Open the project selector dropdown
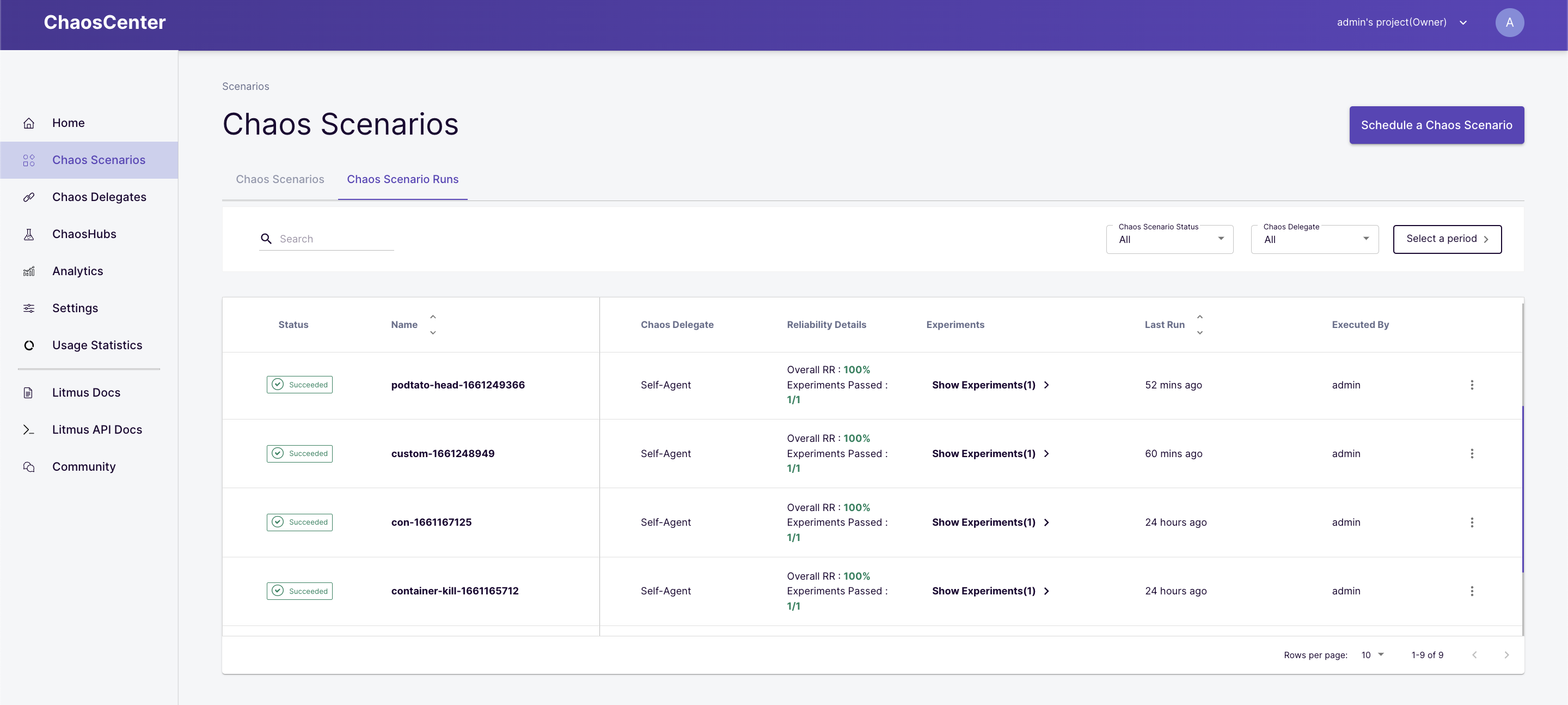Viewport: 1568px width, 705px height. click(x=1402, y=22)
